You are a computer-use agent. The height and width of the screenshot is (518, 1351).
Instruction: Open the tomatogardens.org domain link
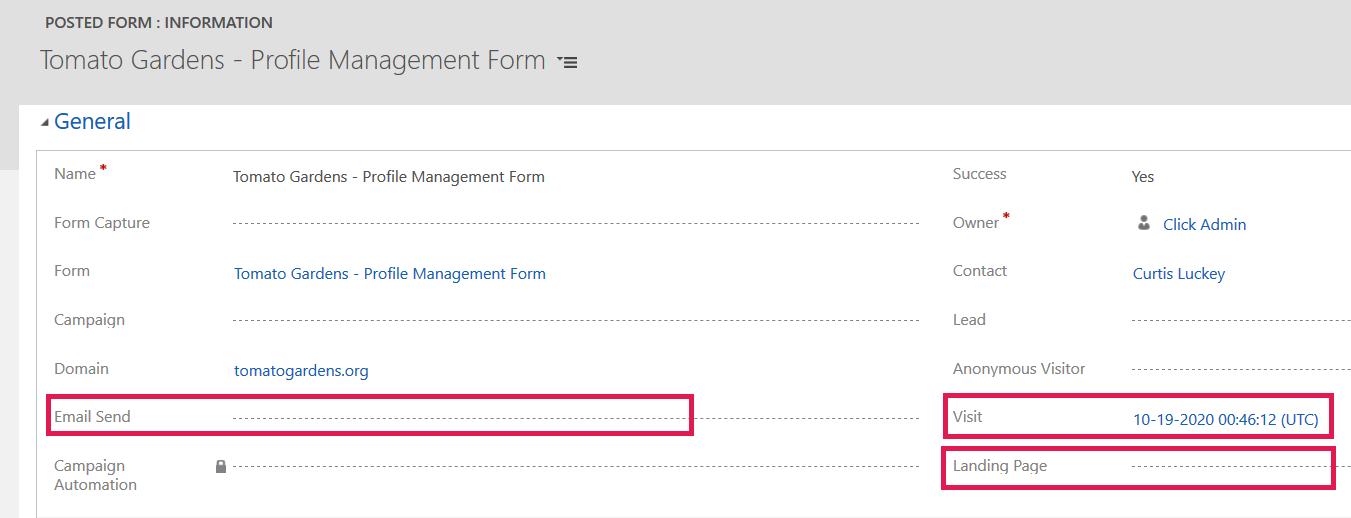click(x=301, y=370)
